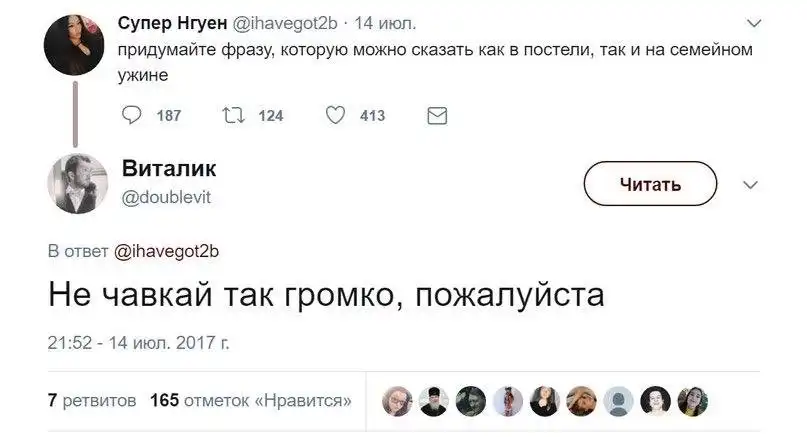Expand the top tweet options chevron

[753, 22]
